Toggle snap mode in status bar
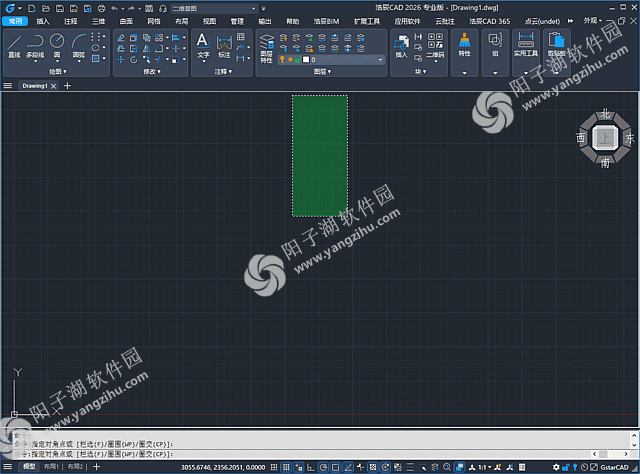This screenshot has width=640, height=474. click(x=274, y=467)
